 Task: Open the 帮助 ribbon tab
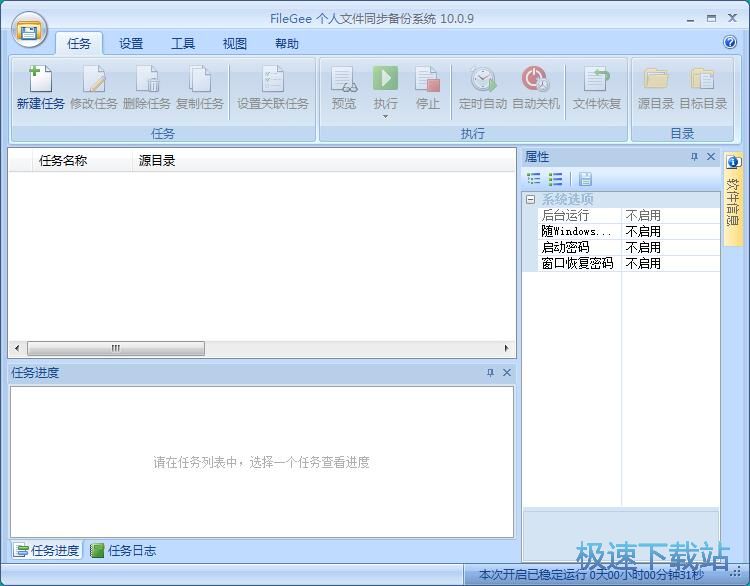click(x=287, y=44)
